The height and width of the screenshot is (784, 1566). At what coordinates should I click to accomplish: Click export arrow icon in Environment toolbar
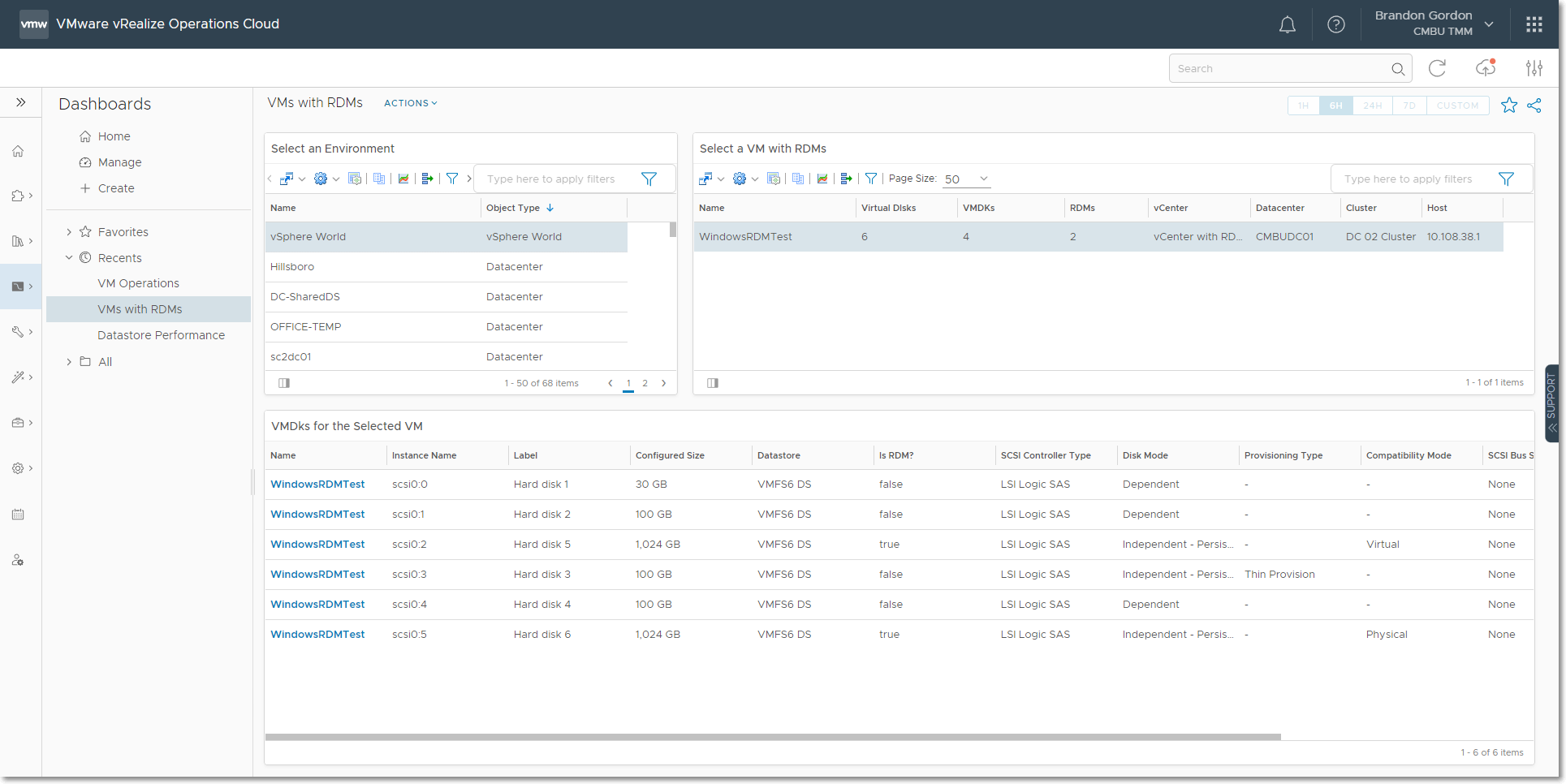click(x=428, y=179)
